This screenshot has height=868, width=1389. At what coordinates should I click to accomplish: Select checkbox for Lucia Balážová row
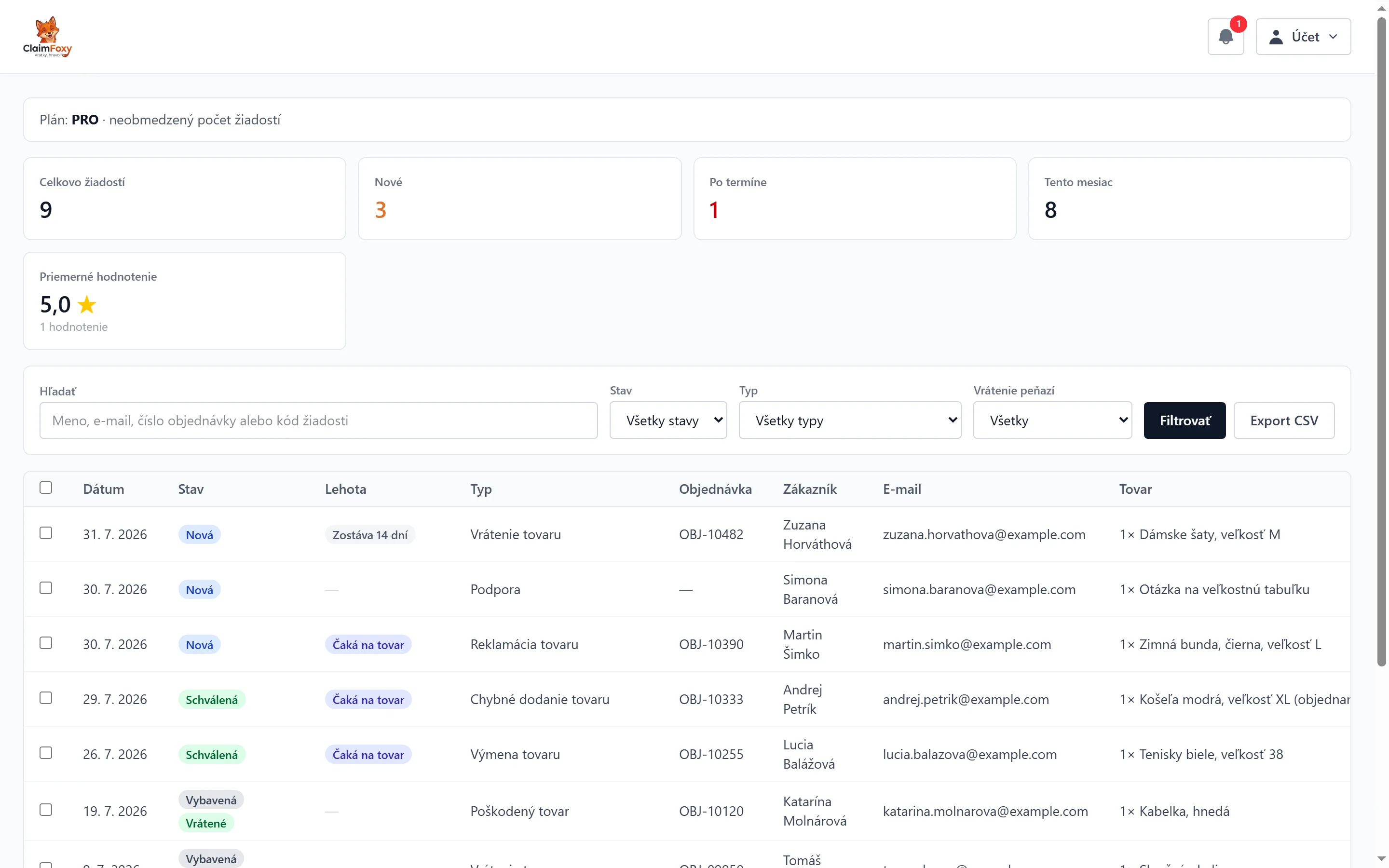[x=46, y=753]
